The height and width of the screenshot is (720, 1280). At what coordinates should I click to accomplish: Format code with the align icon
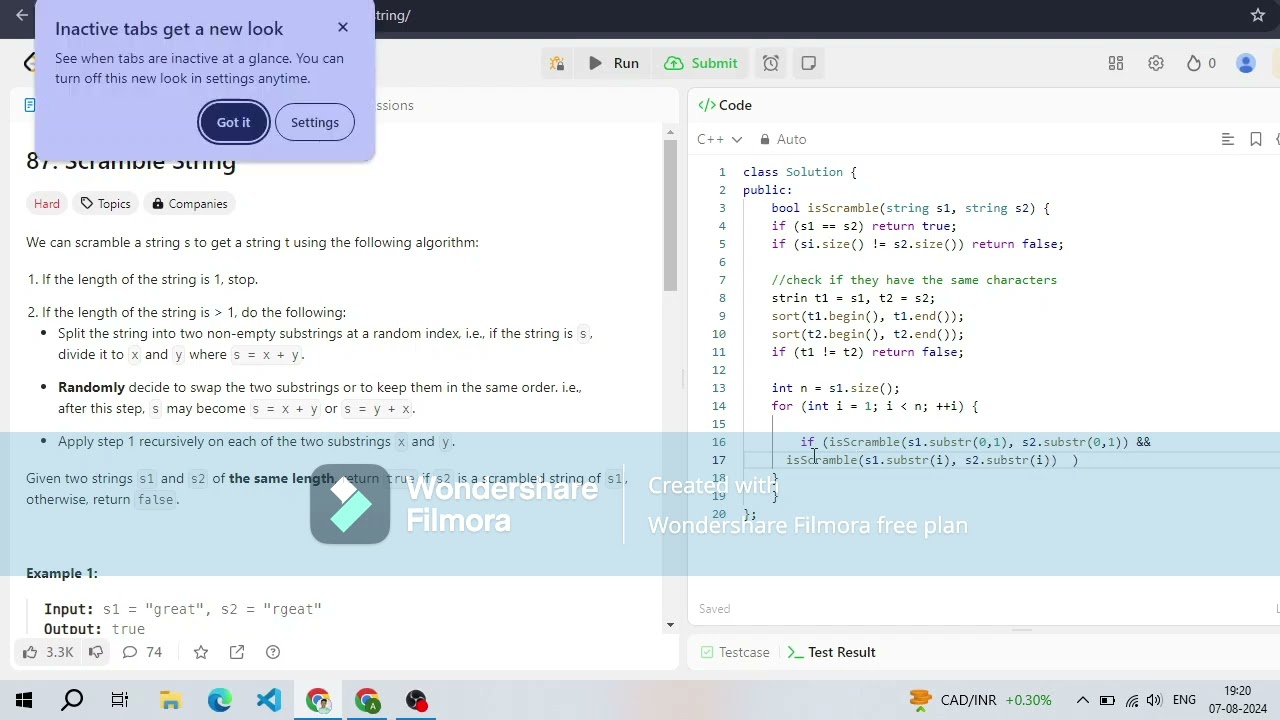point(1228,139)
